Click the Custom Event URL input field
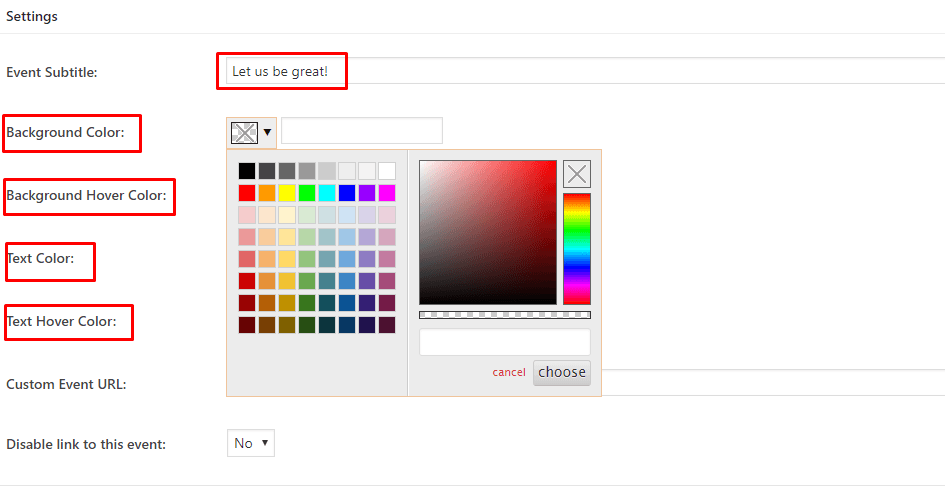The width and height of the screenshot is (945, 486). coord(770,383)
